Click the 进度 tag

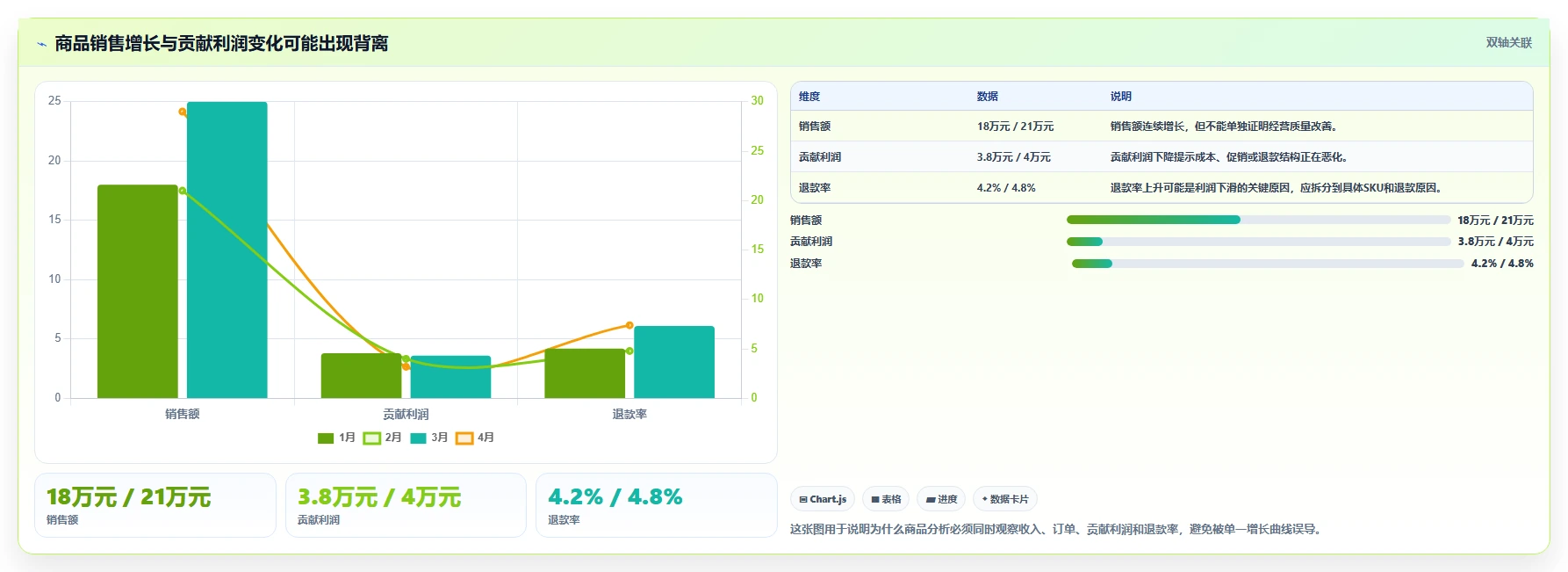(941, 499)
